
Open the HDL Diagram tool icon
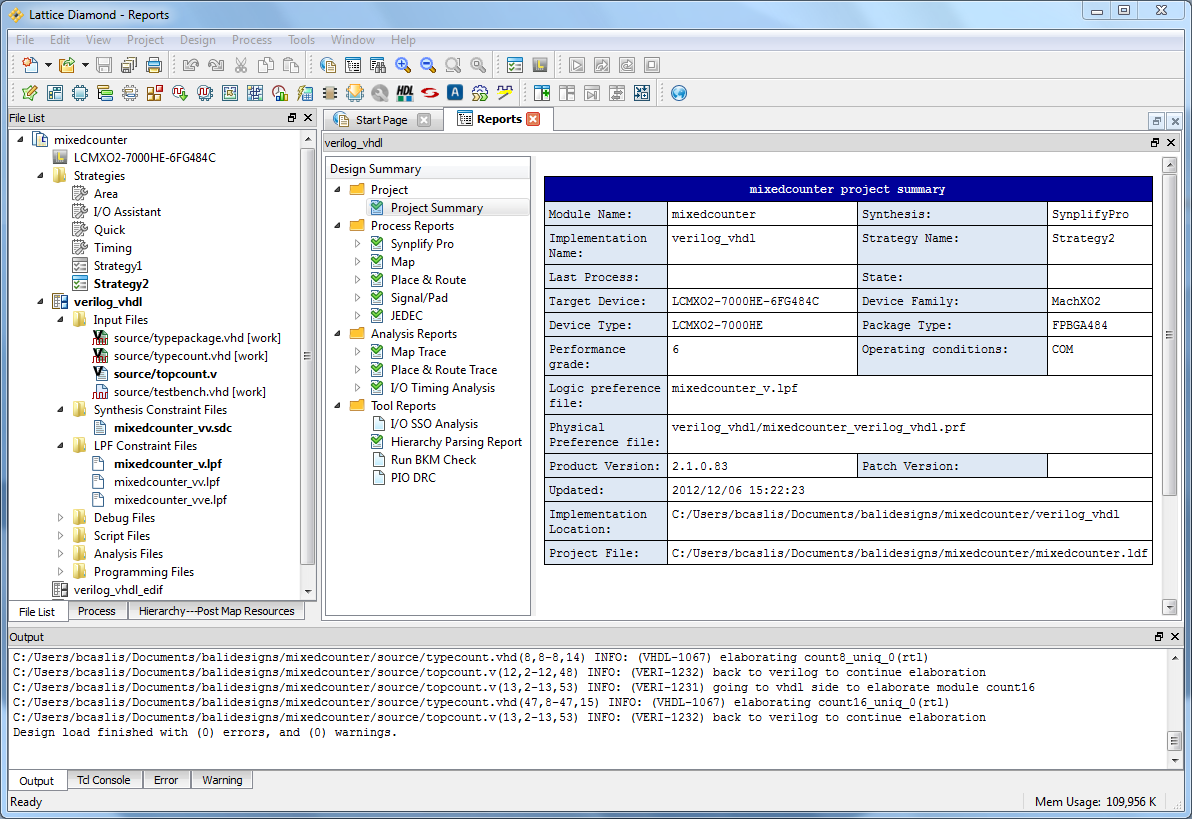tap(405, 93)
